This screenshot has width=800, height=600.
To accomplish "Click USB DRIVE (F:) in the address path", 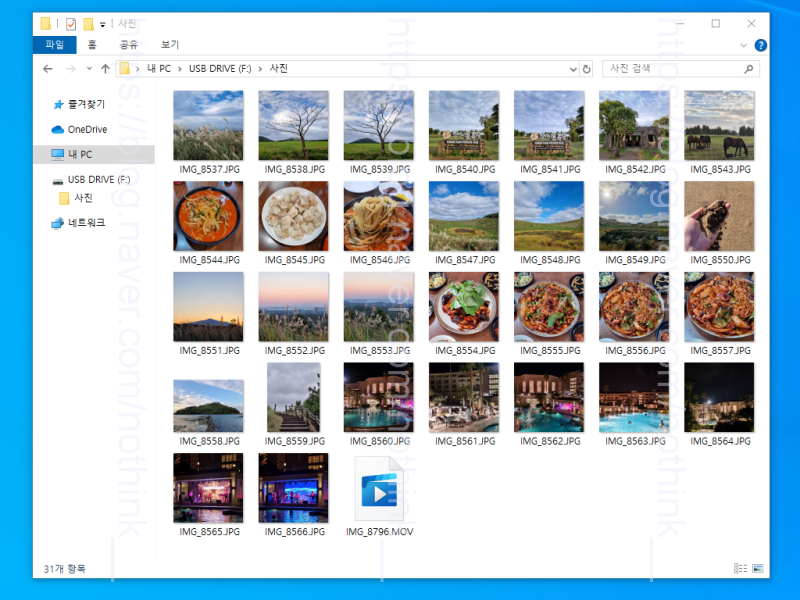I will pyautogui.click(x=220, y=69).
